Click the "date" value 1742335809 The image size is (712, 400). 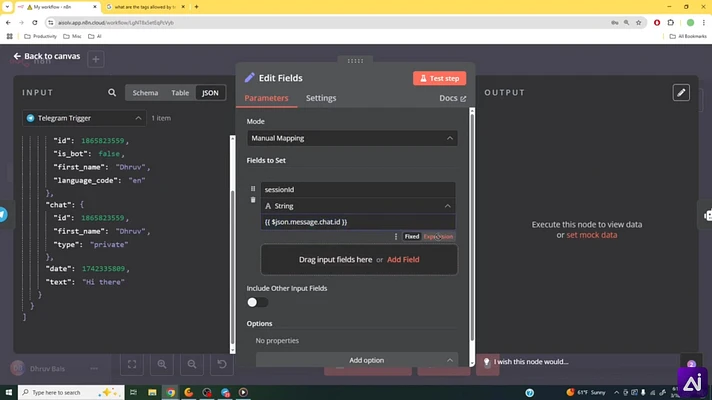[x=104, y=269]
